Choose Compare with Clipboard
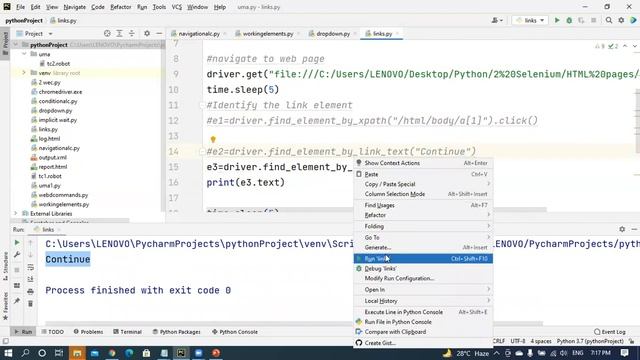This screenshot has height=360, width=640. tap(423, 332)
